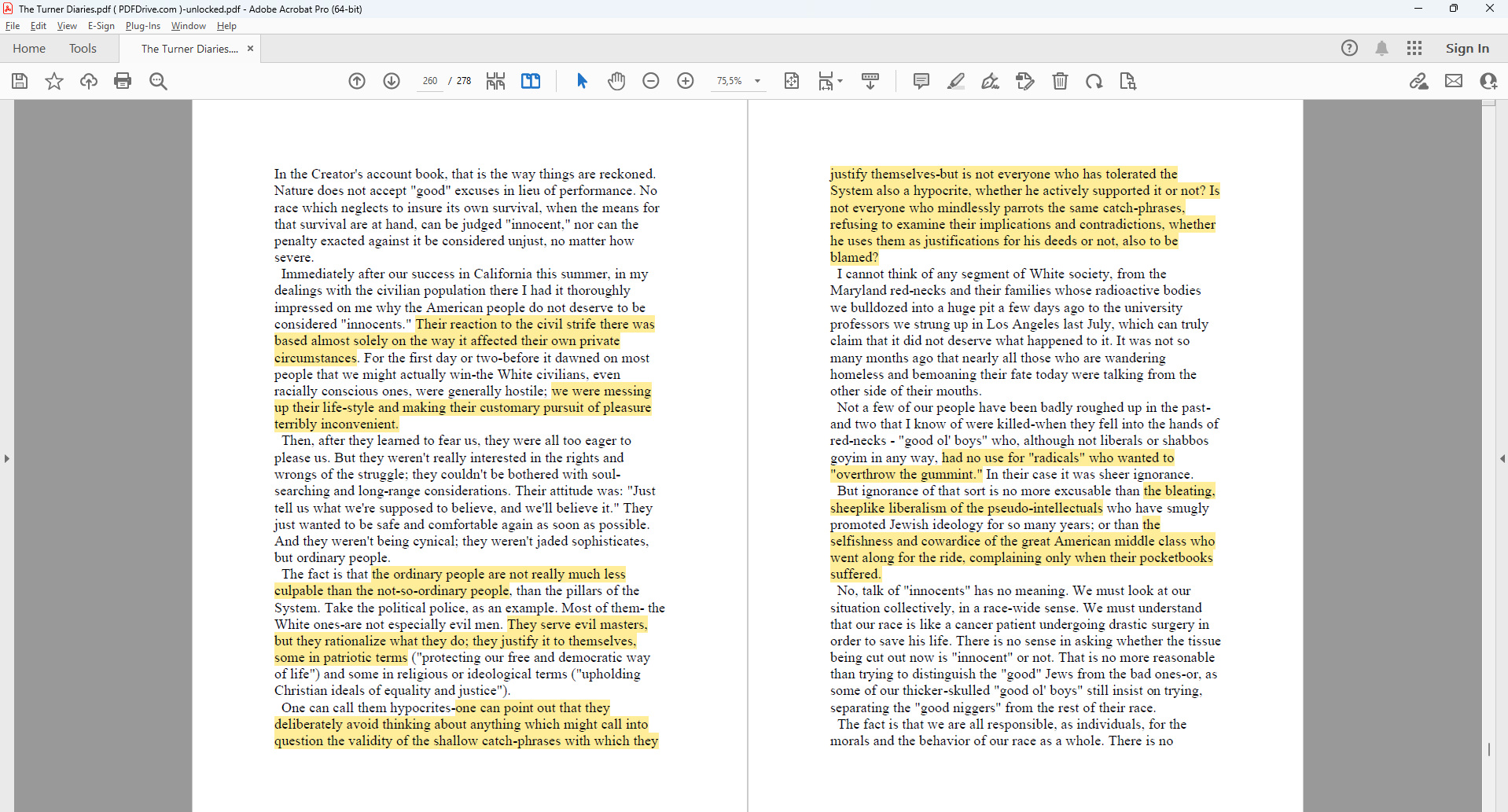This screenshot has height=812, width=1508.
Task: Open the E-Sign menu
Action: click(x=101, y=26)
